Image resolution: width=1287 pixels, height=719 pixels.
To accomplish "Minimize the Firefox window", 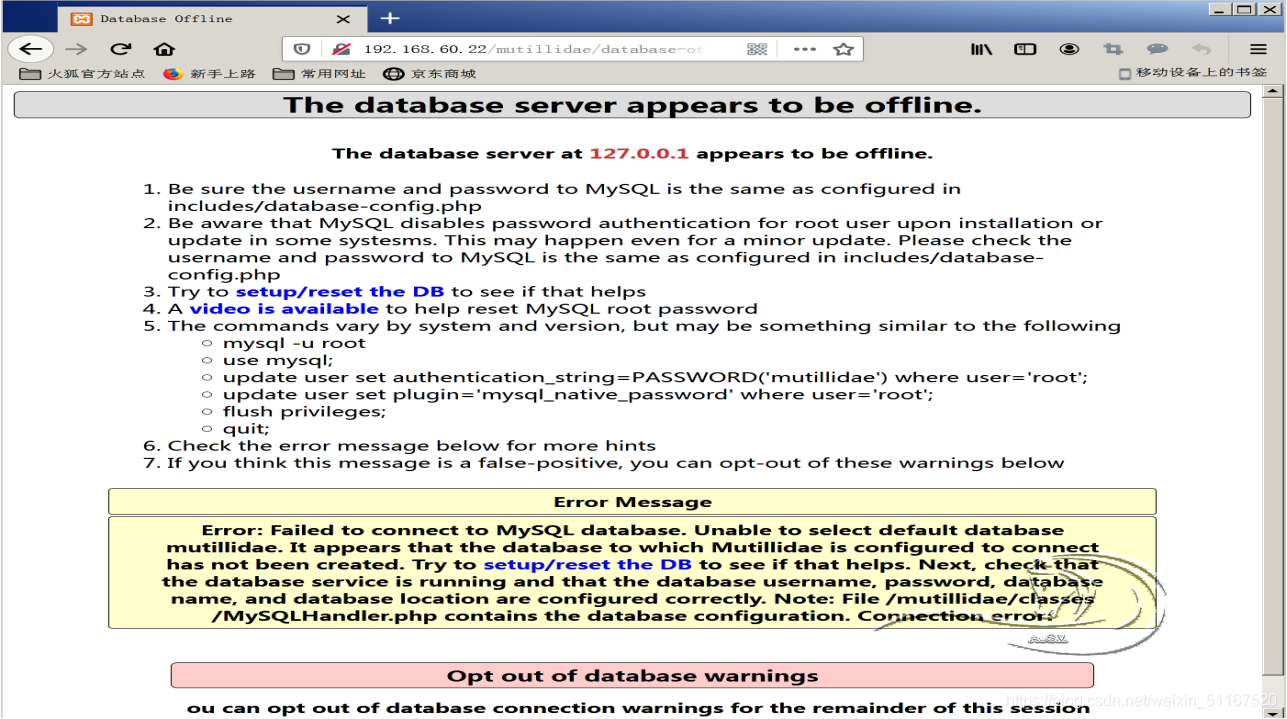I will (x=1220, y=9).
